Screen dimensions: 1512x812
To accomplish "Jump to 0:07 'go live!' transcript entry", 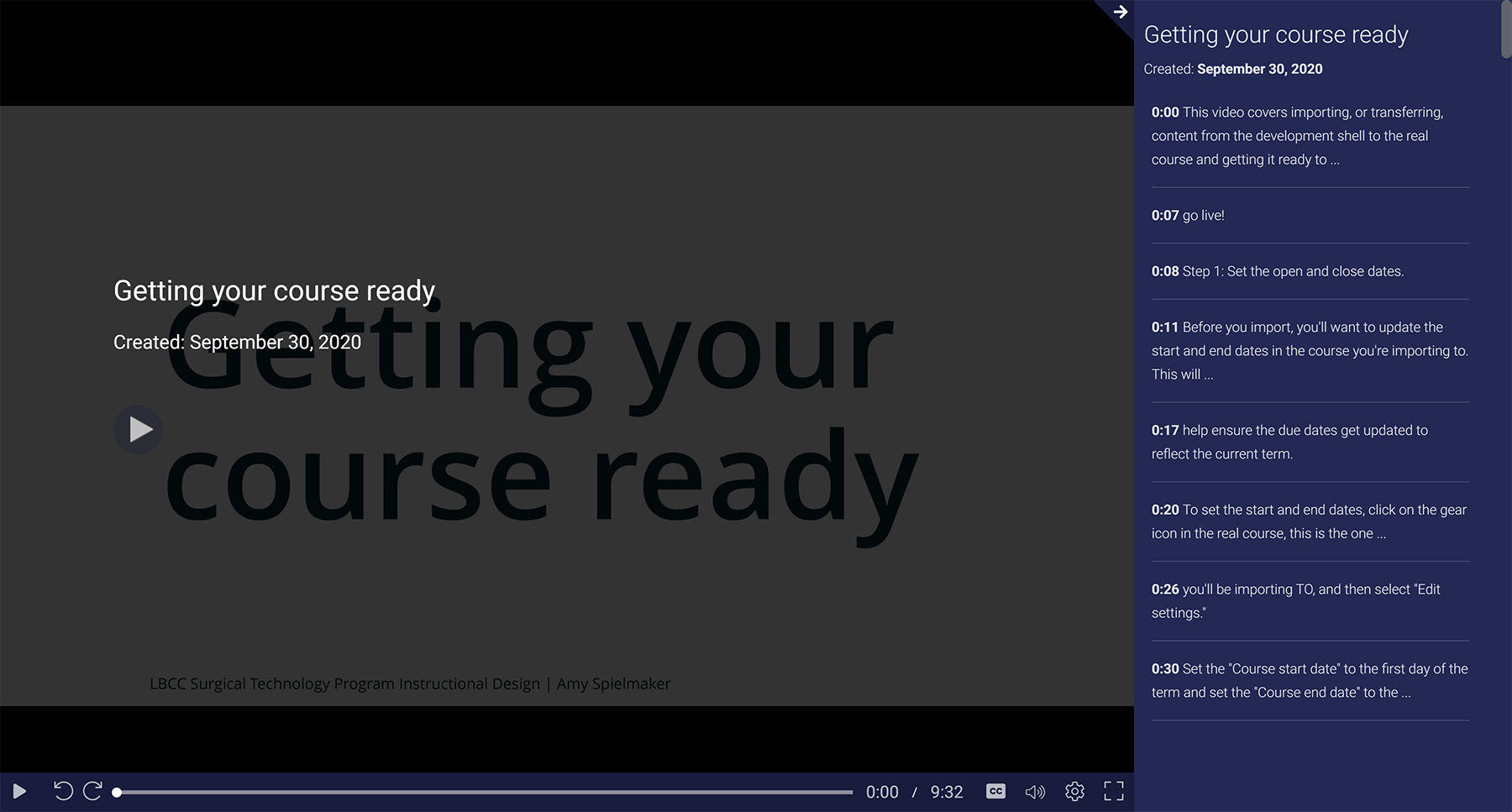I will [x=1310, y=216].
